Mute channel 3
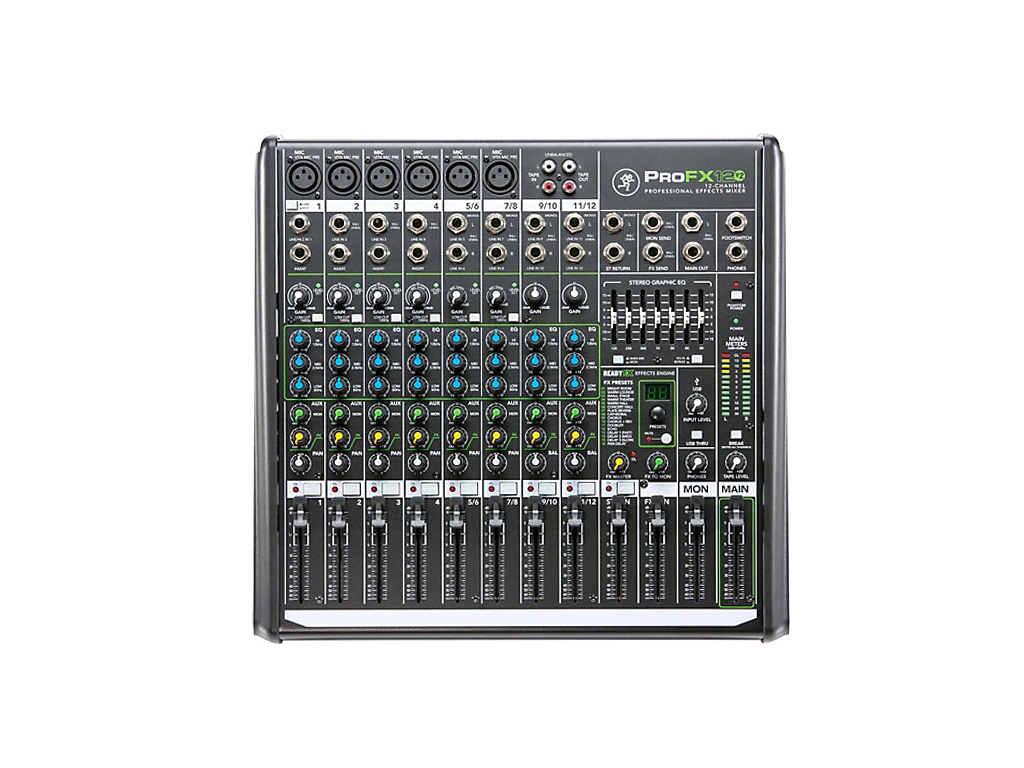The image size is (1024, 768). coord(390,488)
